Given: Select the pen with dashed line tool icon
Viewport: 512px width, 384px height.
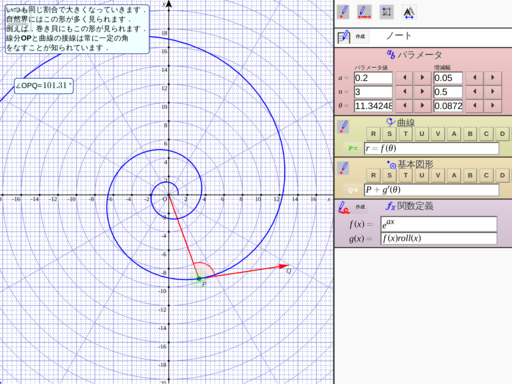Looking at the screenshot, I should click(364, 12).
